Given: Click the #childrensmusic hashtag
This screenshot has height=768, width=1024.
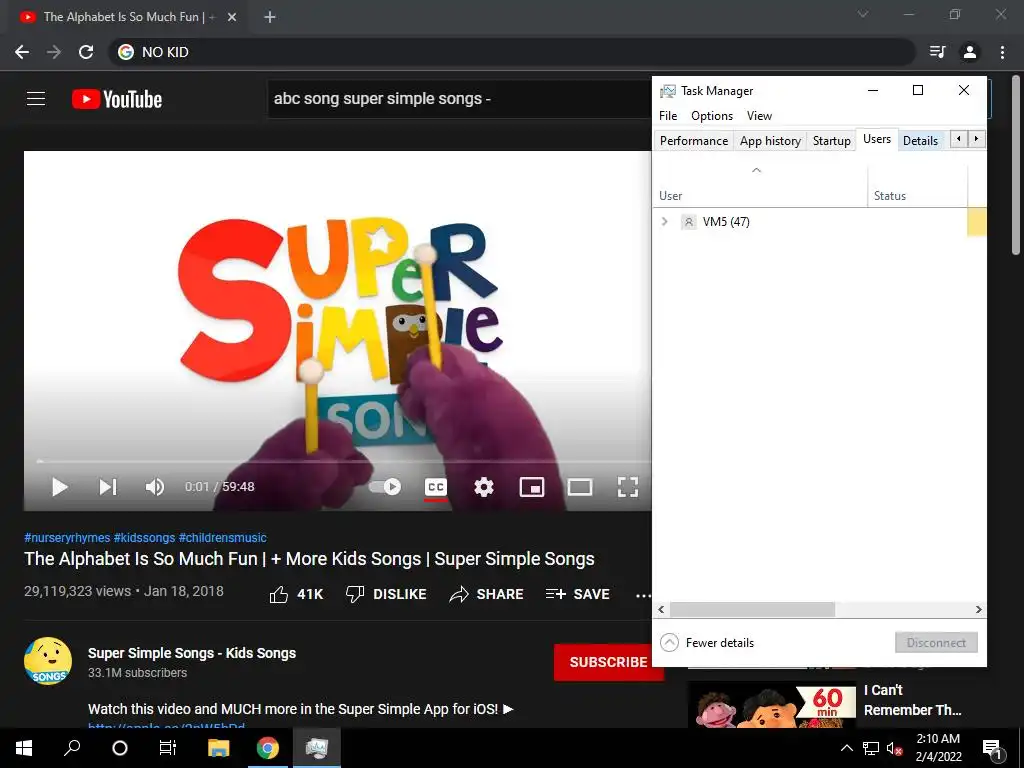Looking at the screenshot, I should pos(223,538).
